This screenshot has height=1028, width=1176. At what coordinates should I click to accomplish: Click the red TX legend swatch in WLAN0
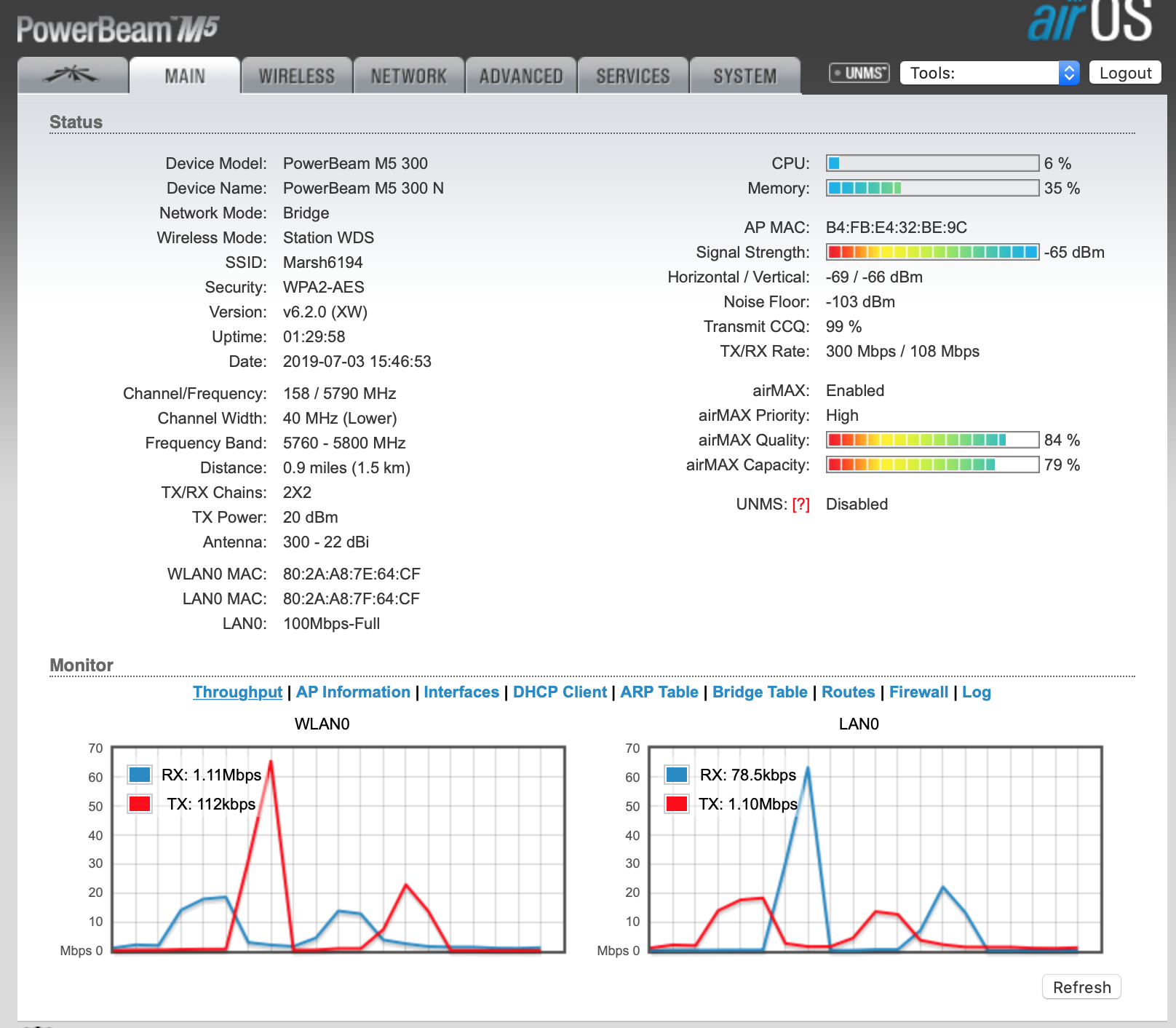[x=140, y=804]
